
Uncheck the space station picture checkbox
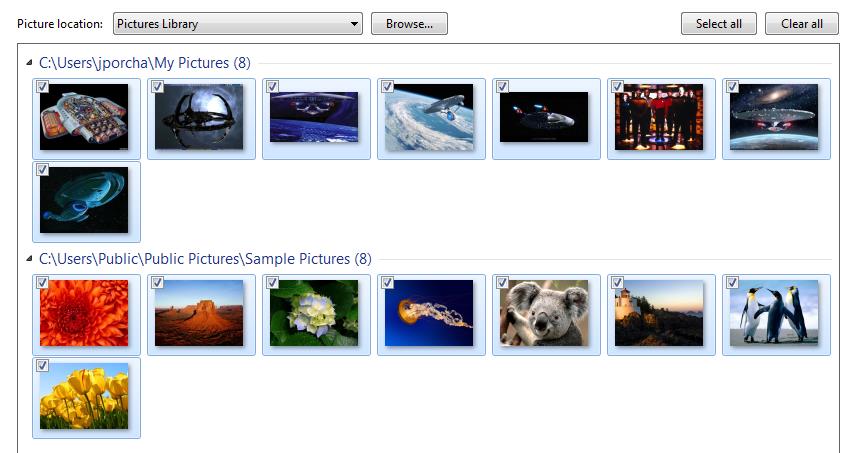157,86
